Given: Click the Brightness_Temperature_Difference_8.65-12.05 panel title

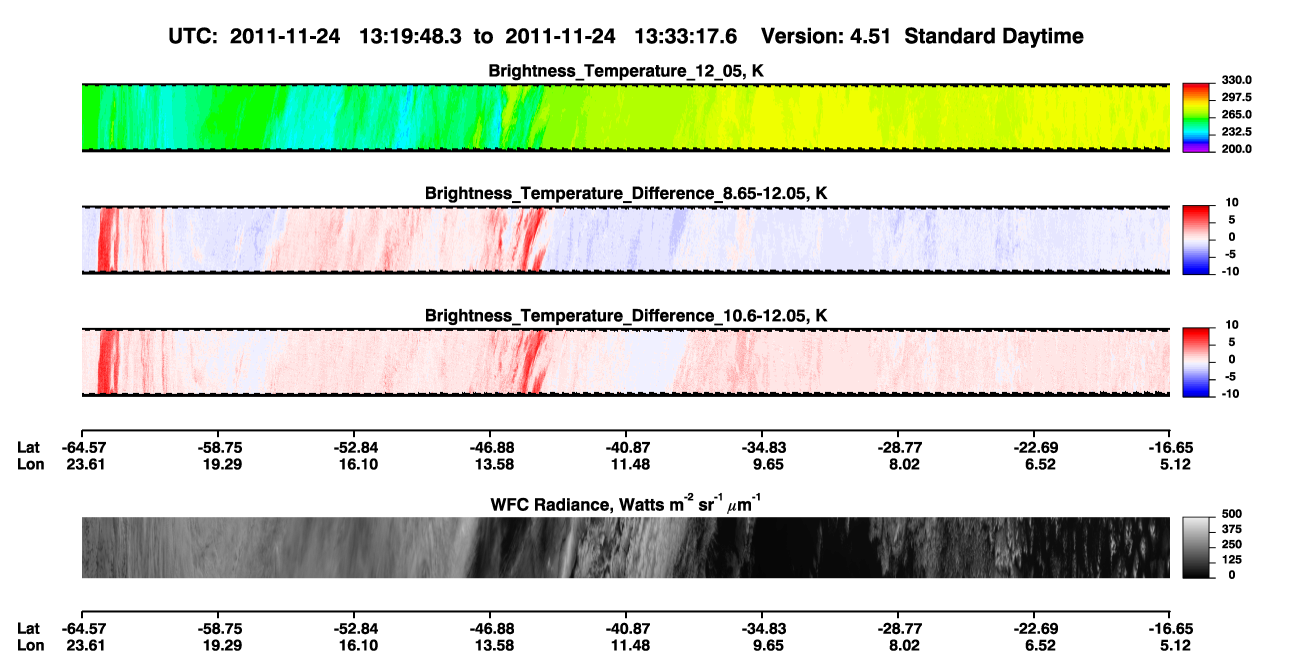Looking at the screenshot, I should coord(626,193).
